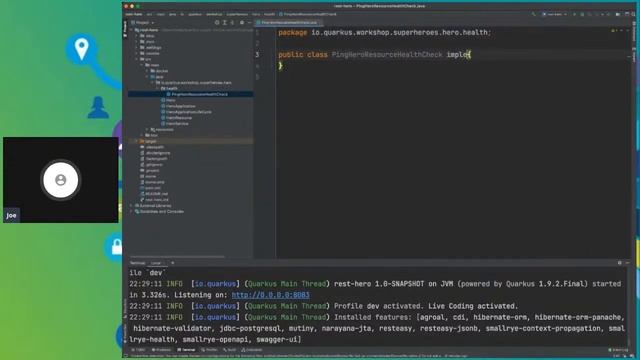Image resolution: width=640 pixels, height=360 pixels.
Task: Place cursor after 'implo' in editor
Action: [467, 54]
